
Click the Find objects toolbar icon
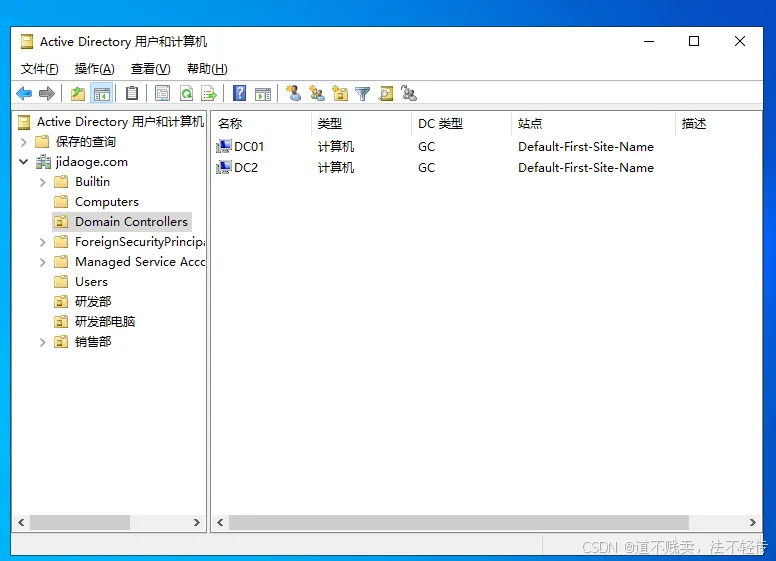(386, 93)
